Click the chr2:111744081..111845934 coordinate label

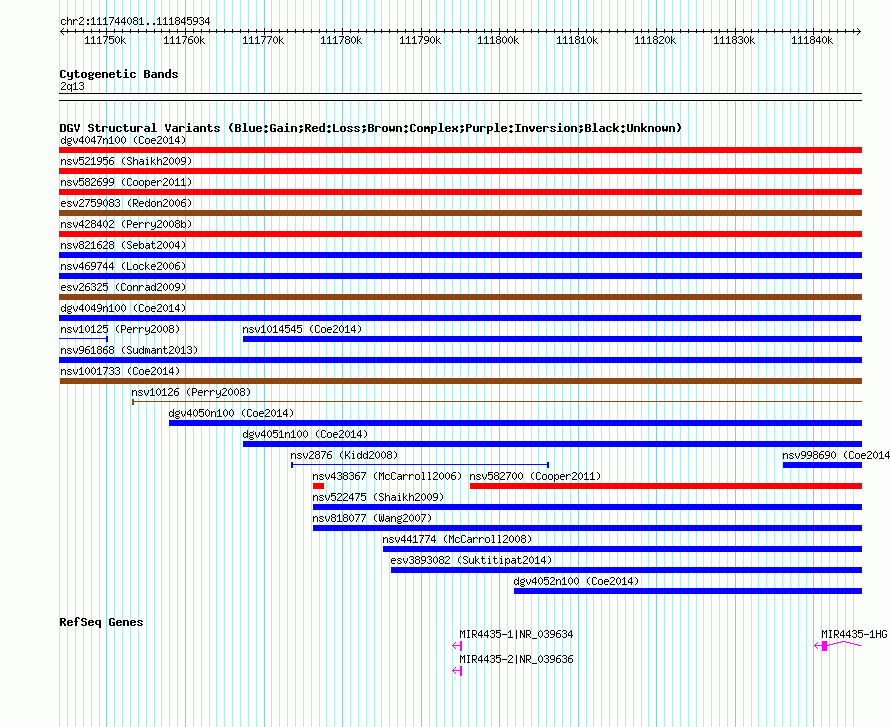[135, 21]
